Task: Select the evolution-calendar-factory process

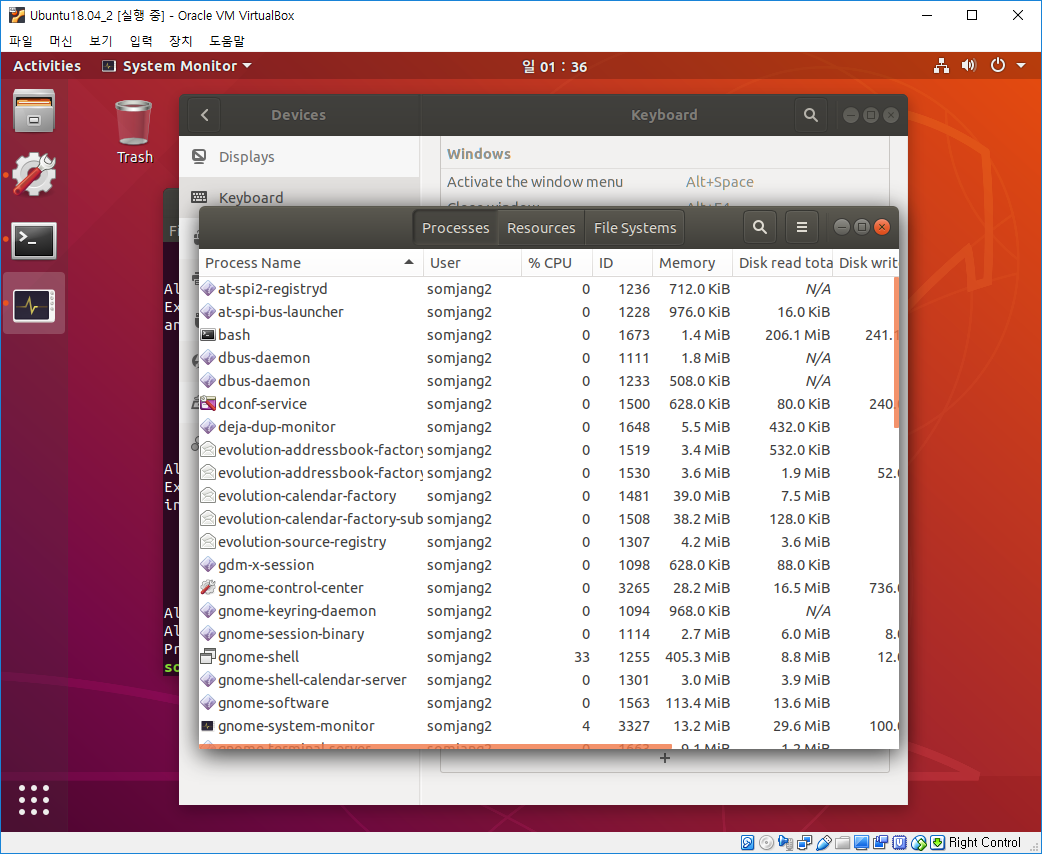Action: coord(548,496)
